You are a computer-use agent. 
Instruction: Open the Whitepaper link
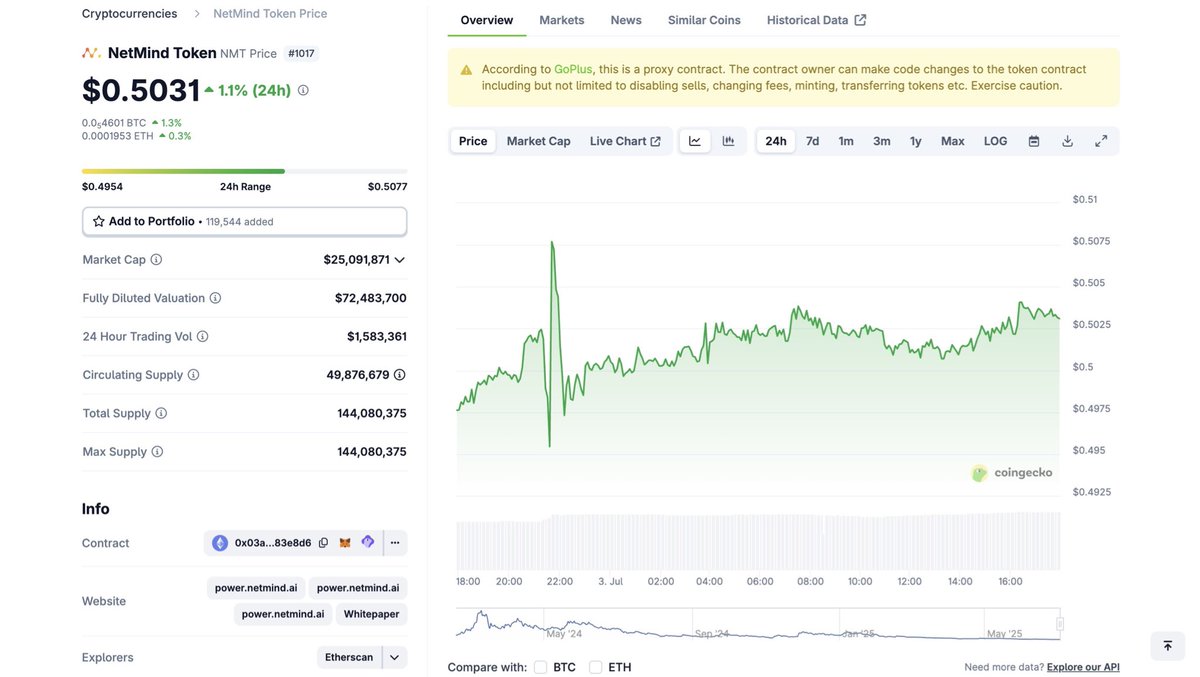point(371,614)
